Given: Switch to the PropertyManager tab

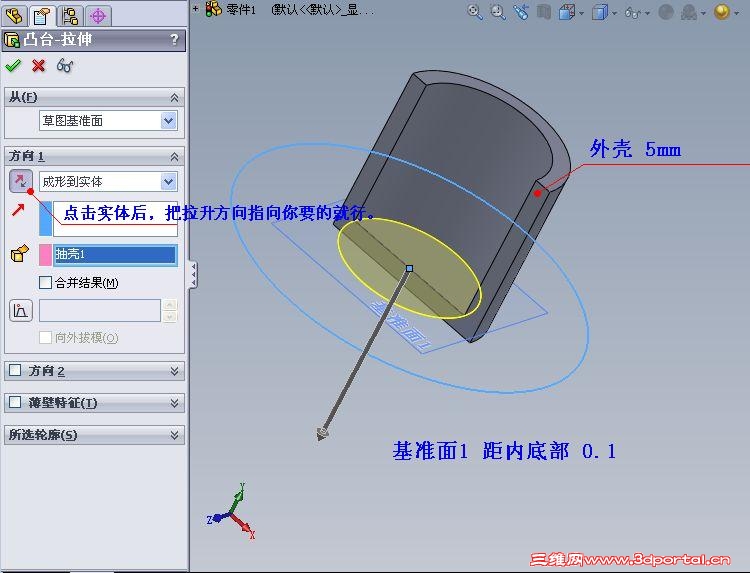Looking at the screenshot, I should tap(42, 16).
